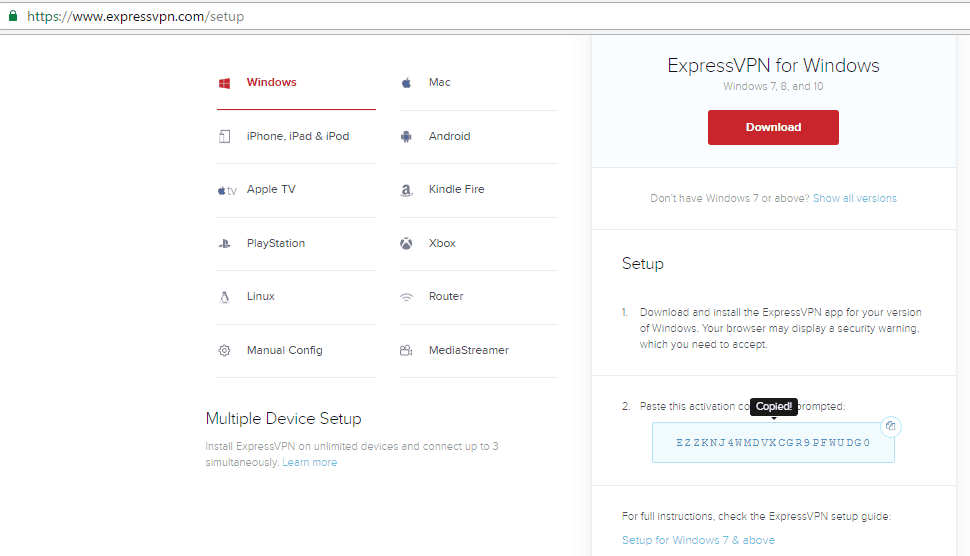This screenshot has height=556, width=970.
Task: Click the Setup section heading
Action: [x=643, y=264]
